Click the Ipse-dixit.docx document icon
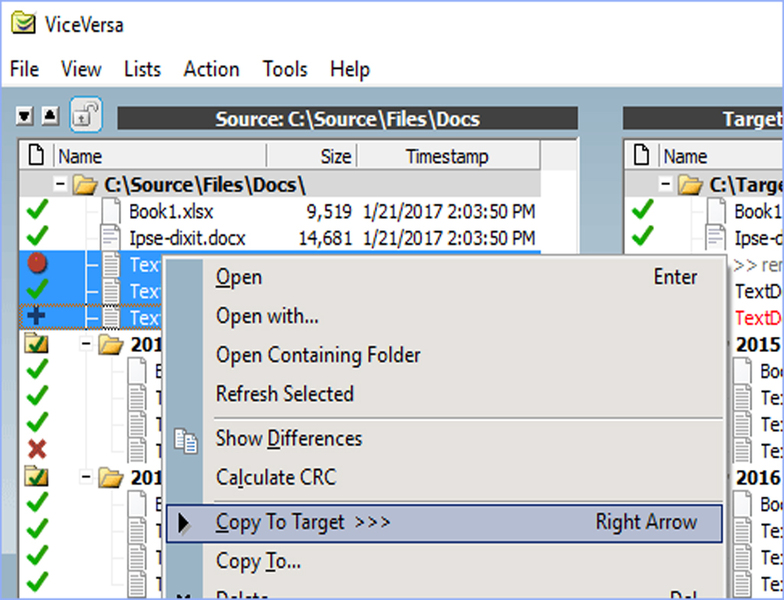 (110, 238)
